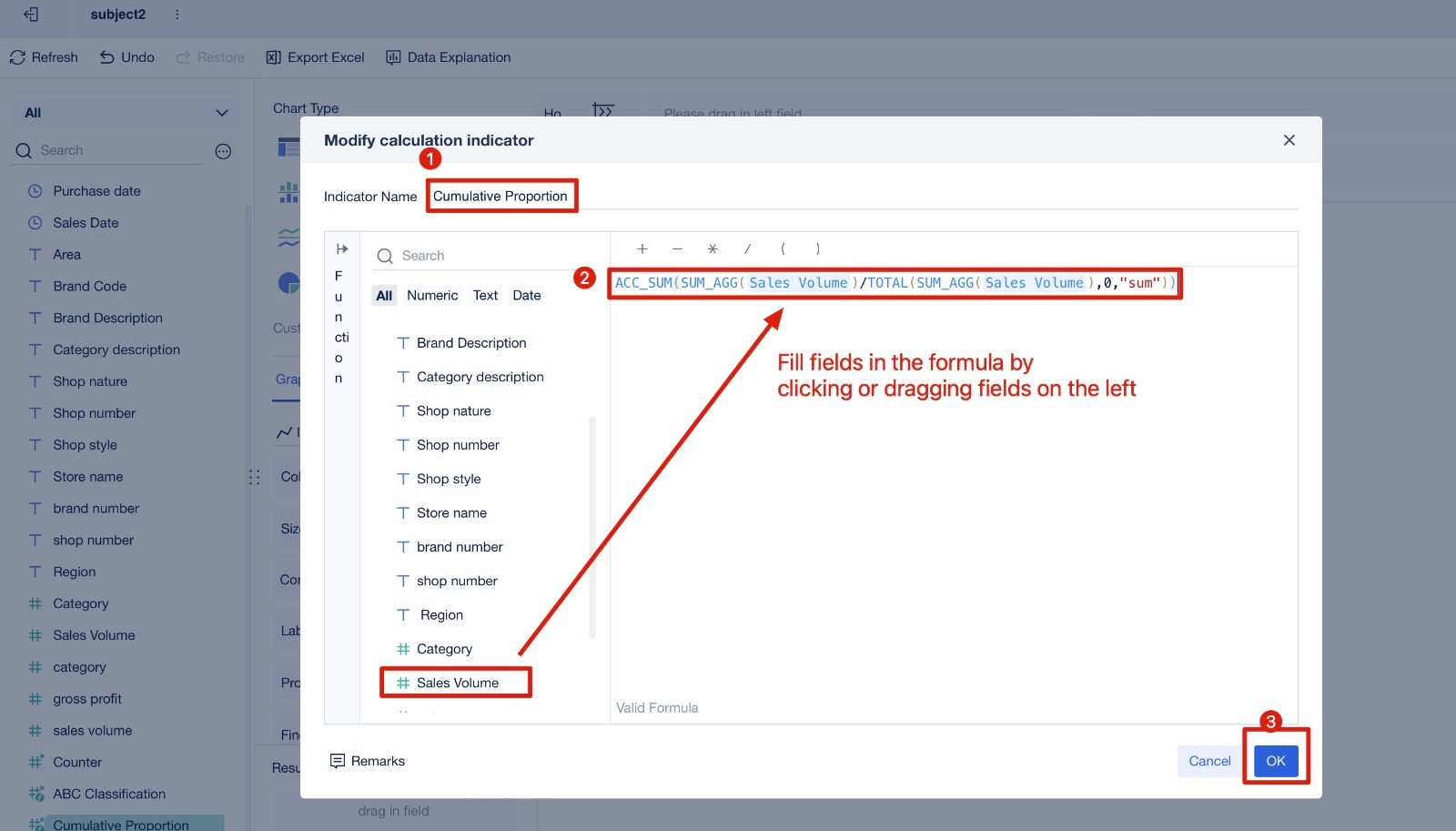Screen dimensions: 1456x831
Task: Insert the minus operator
Action: [x=677, y=248]
